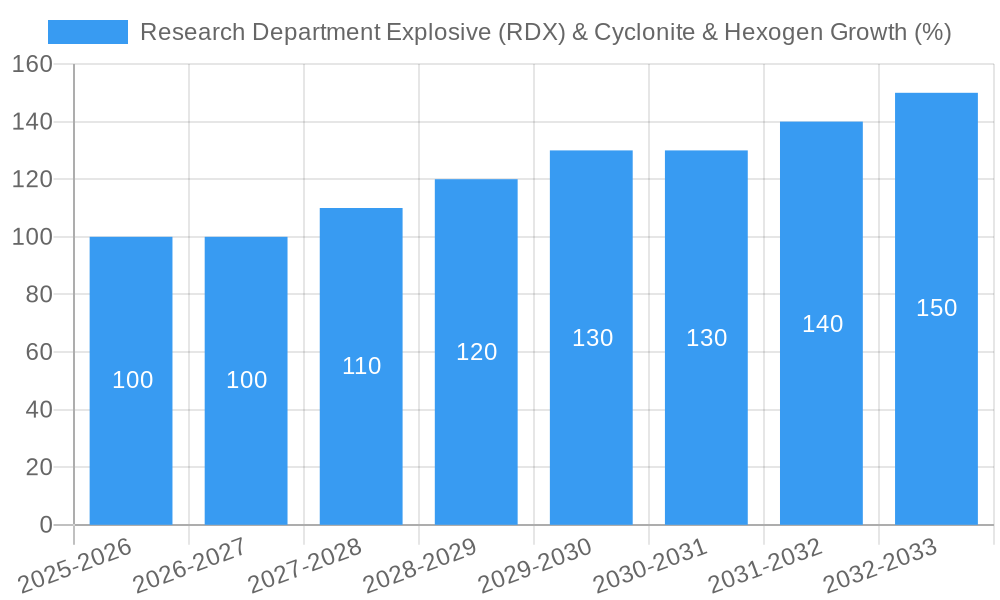
Task: Select the 2026-2027 bar labeled 100
Action: 246,381
